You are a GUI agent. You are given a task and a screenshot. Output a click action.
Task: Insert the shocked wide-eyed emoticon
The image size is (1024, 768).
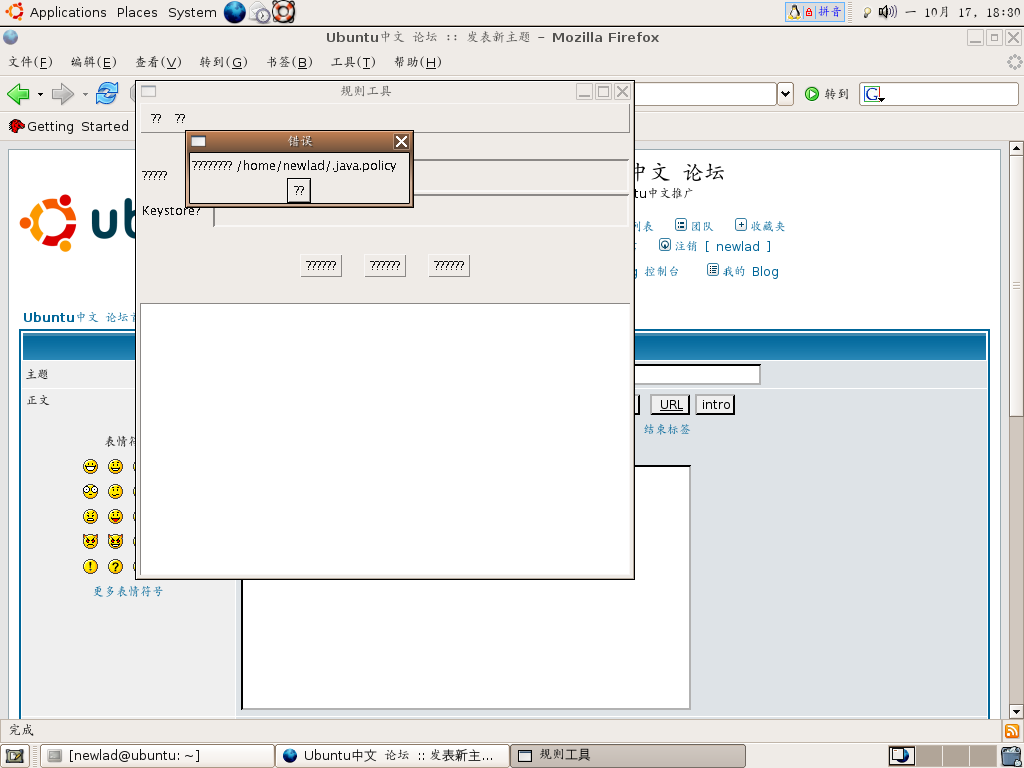tap(90, 491)
